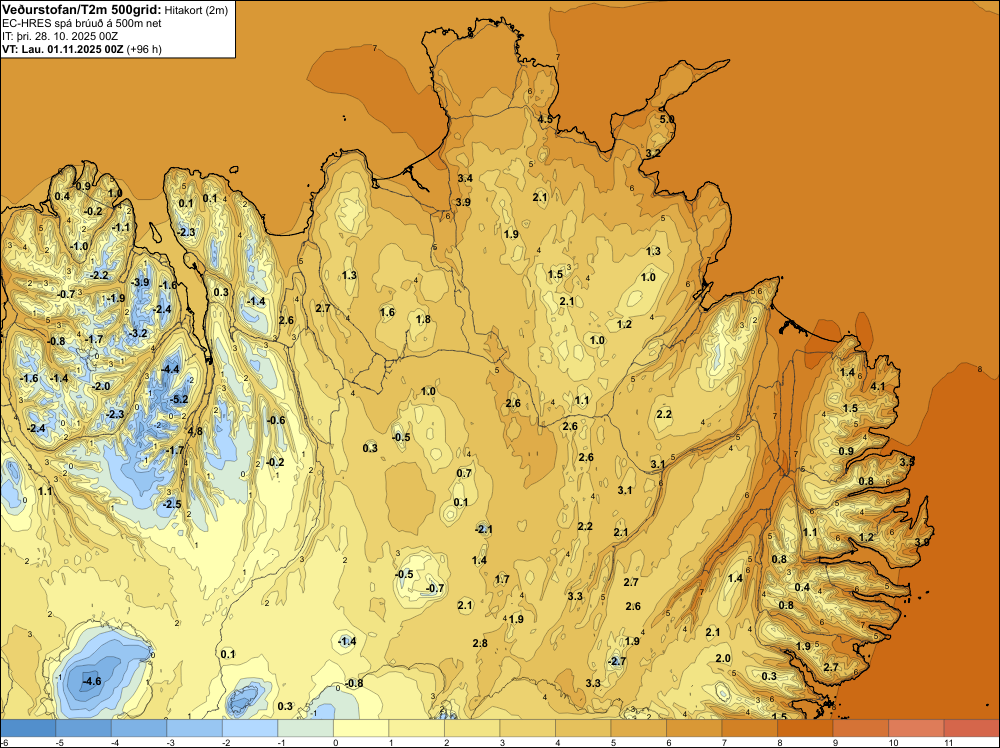This screenshot has height=748, width=1000.
Task: Click the temperature value '-0.6'
Action: pyautogui.click(x=276, y=420)
